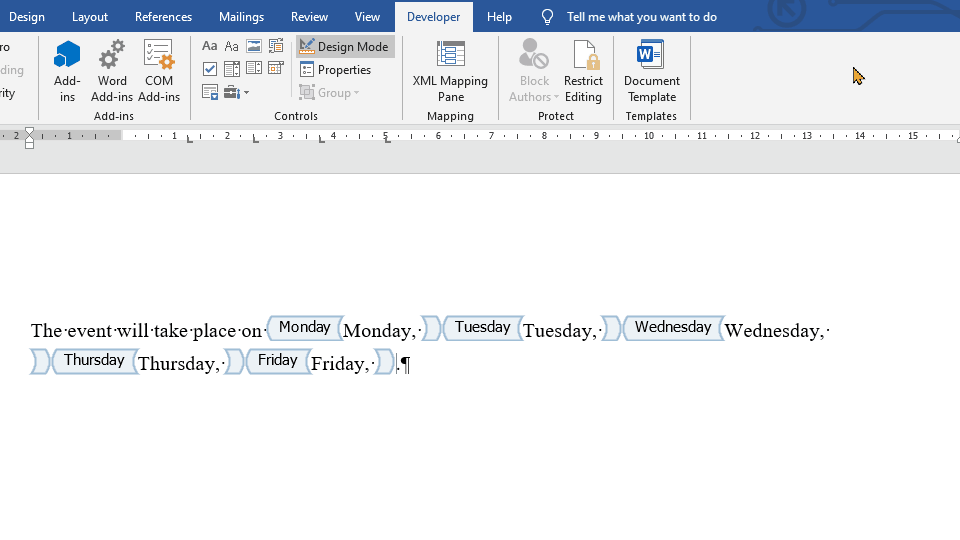Screen dimensions: 960x540
Task: Select the Developer tab
Action: click(433, 17)
